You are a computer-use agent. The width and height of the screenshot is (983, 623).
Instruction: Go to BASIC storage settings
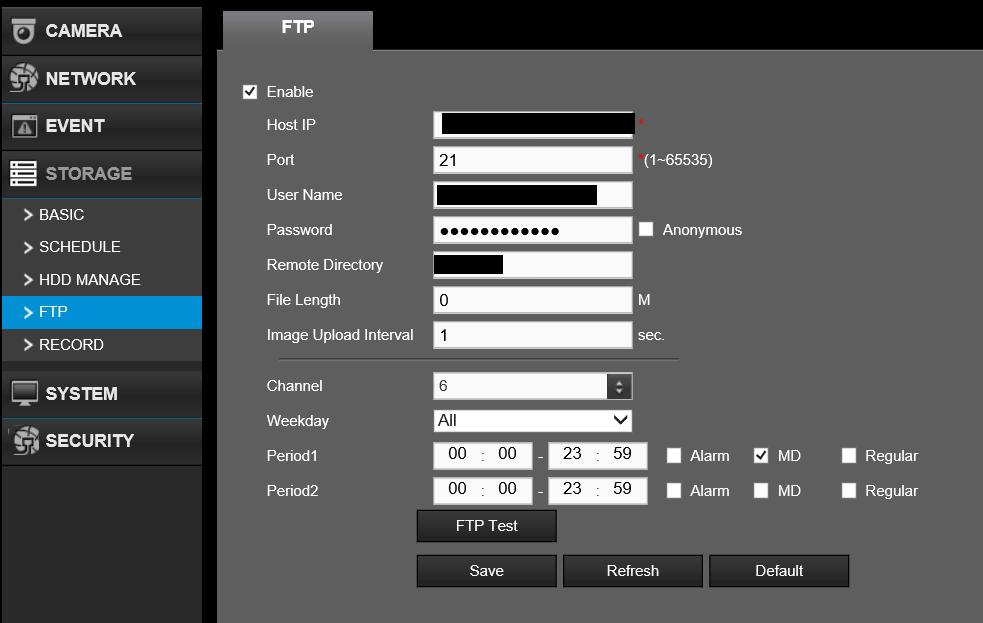[102, 215]
